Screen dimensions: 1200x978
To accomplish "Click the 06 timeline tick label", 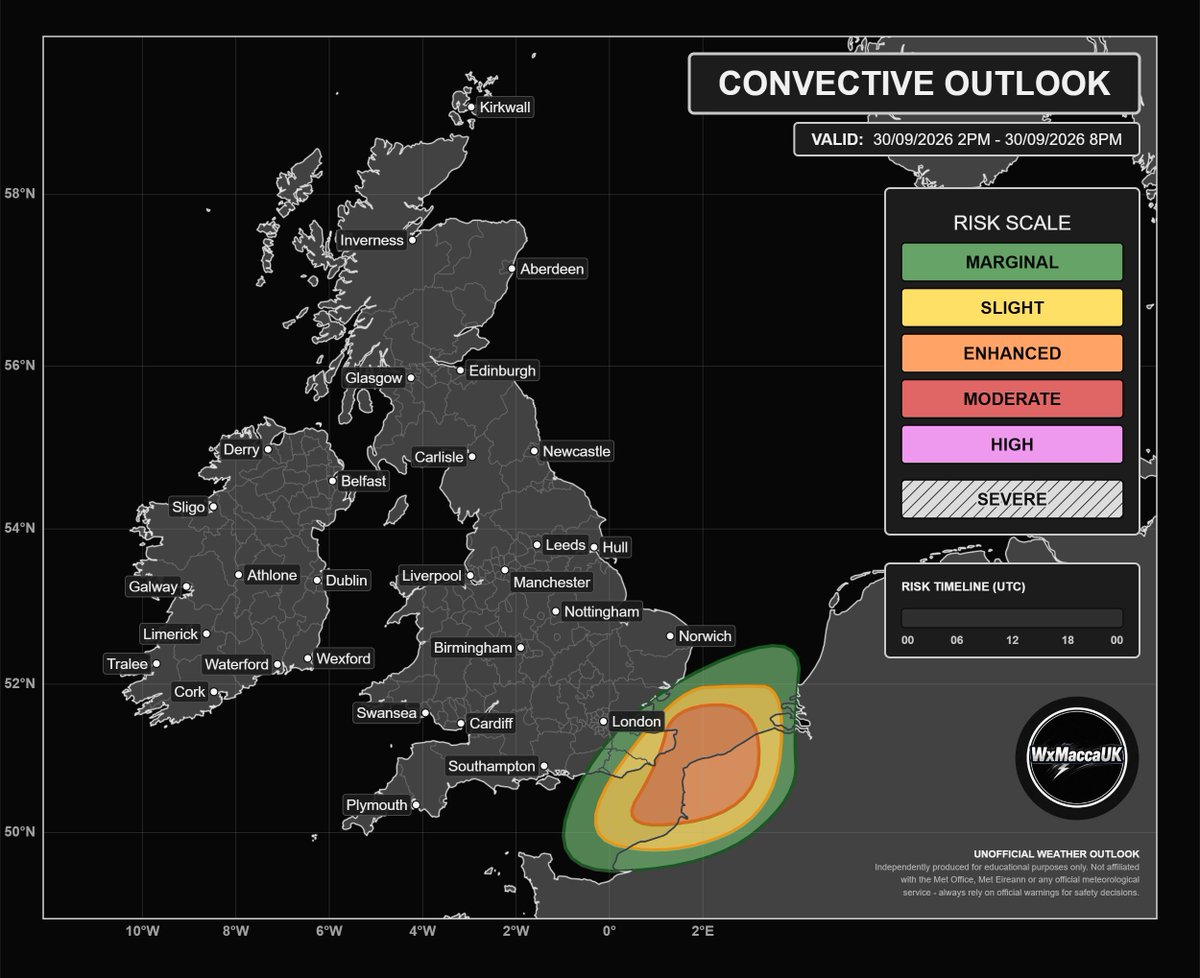I will (956, 640).
